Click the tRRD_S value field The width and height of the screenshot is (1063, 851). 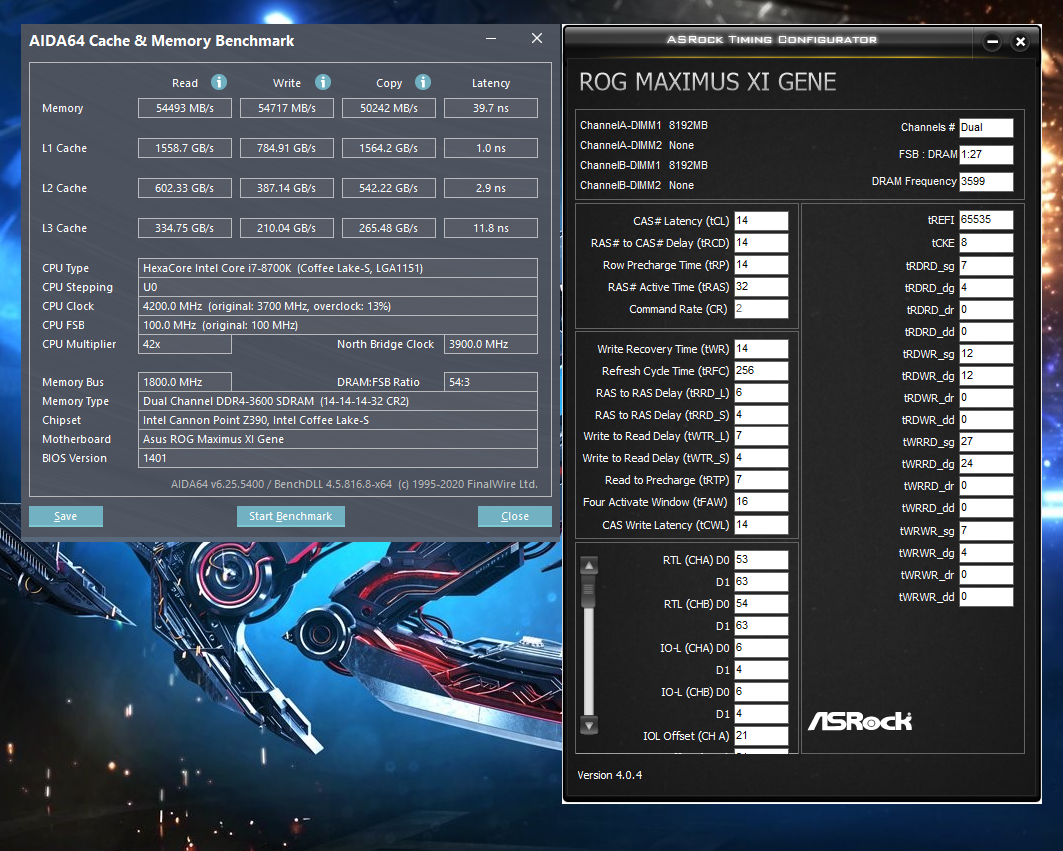coord(761,414)
